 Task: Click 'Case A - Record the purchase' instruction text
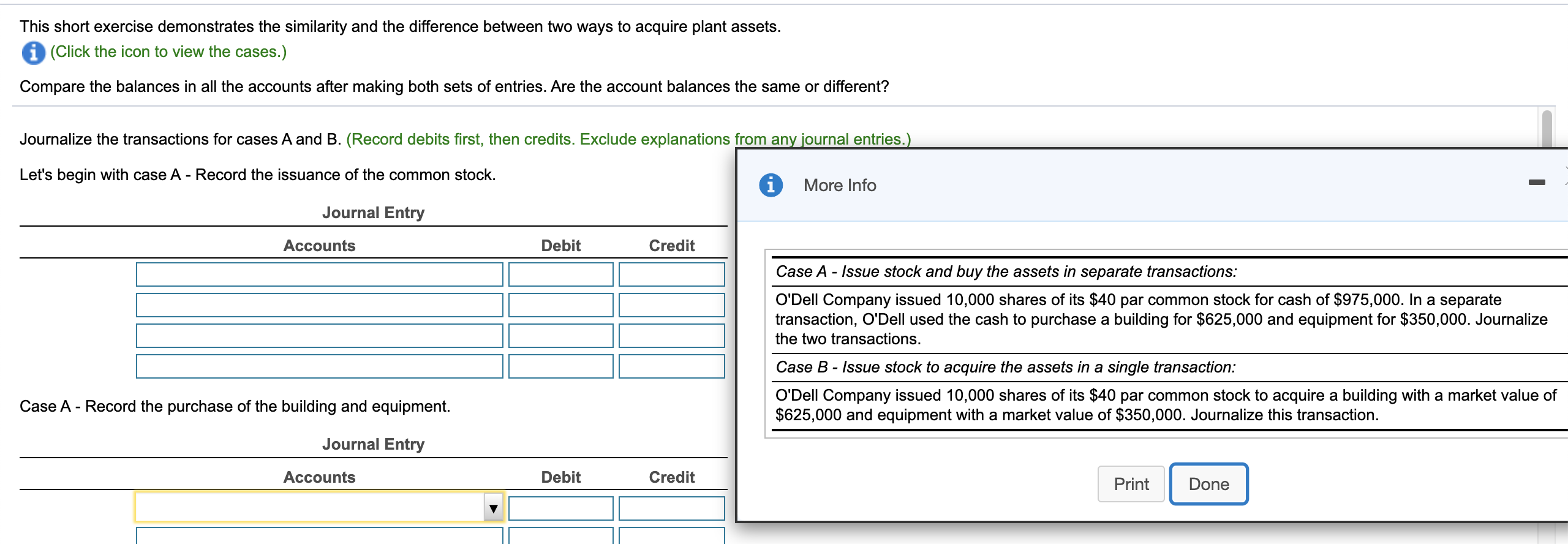[x=235, y=406]
